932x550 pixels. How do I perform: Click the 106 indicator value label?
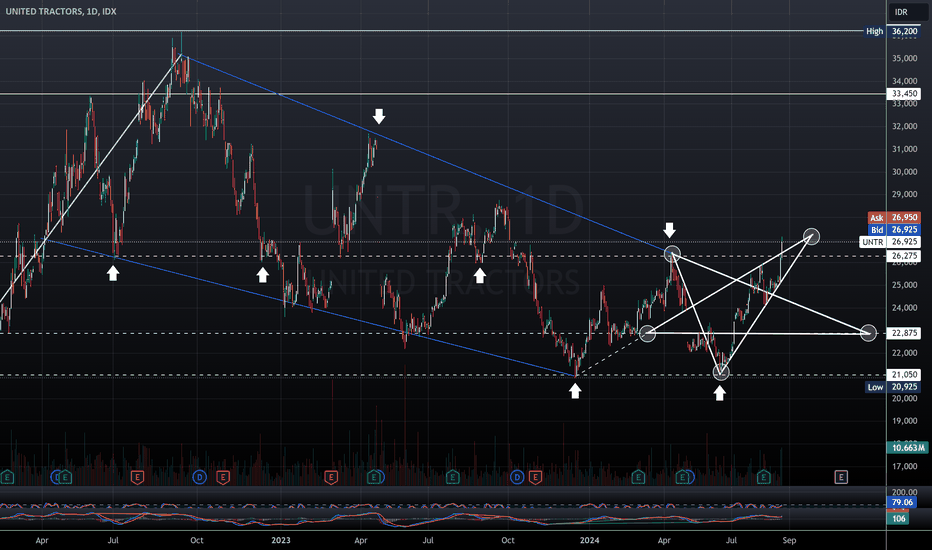click(899, 518)
